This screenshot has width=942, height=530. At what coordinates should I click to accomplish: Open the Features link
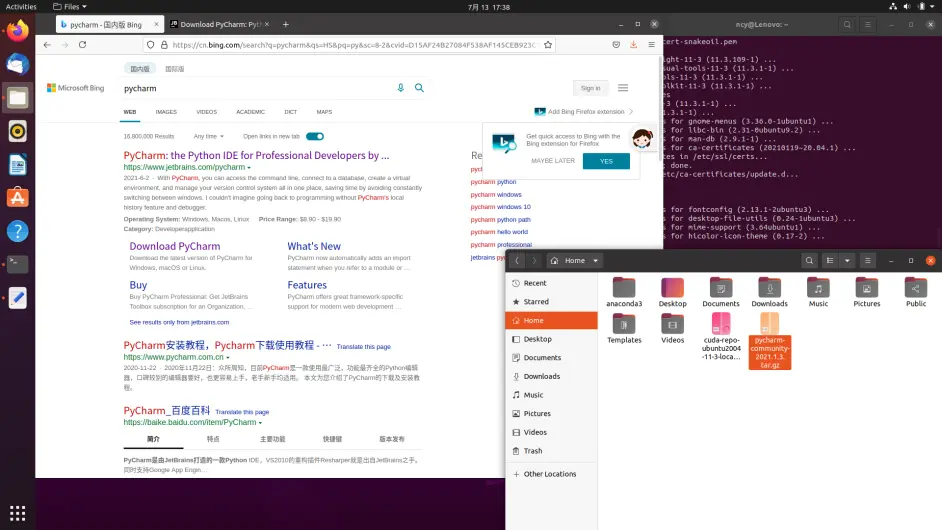tap(307, 285)
